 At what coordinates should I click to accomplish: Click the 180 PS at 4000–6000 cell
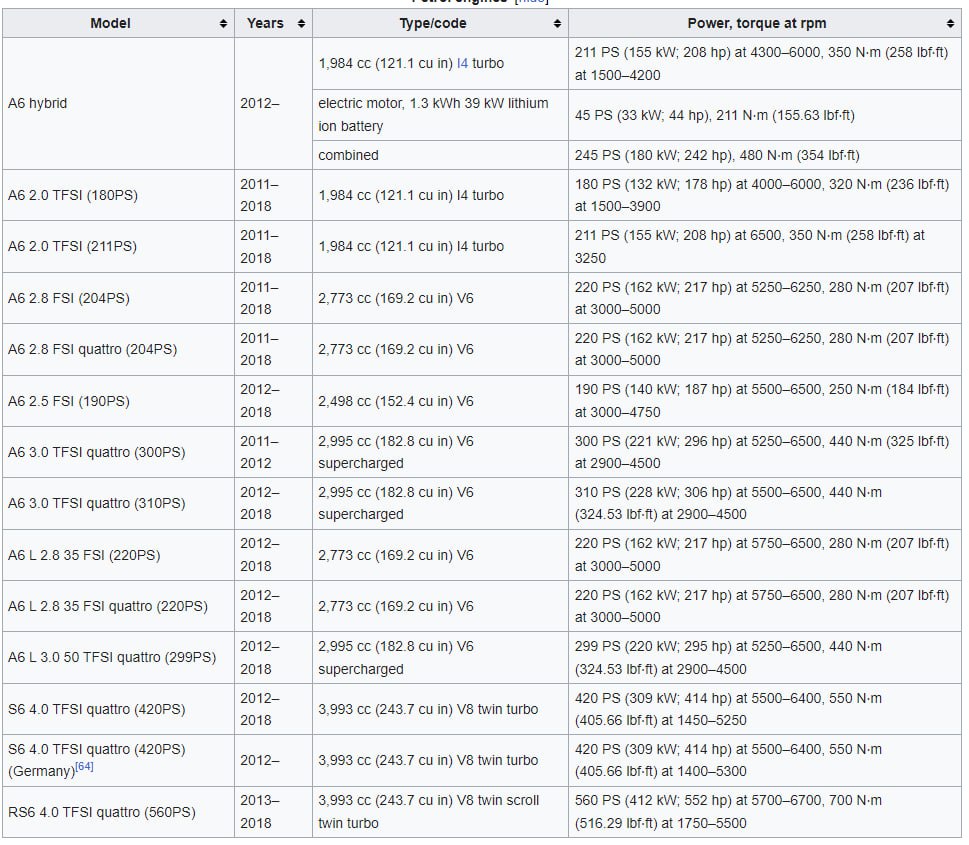(765, 195)
